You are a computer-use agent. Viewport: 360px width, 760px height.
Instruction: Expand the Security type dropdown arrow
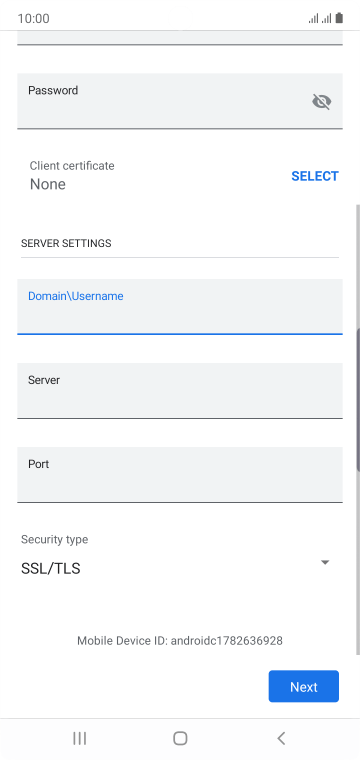(325, 562)
